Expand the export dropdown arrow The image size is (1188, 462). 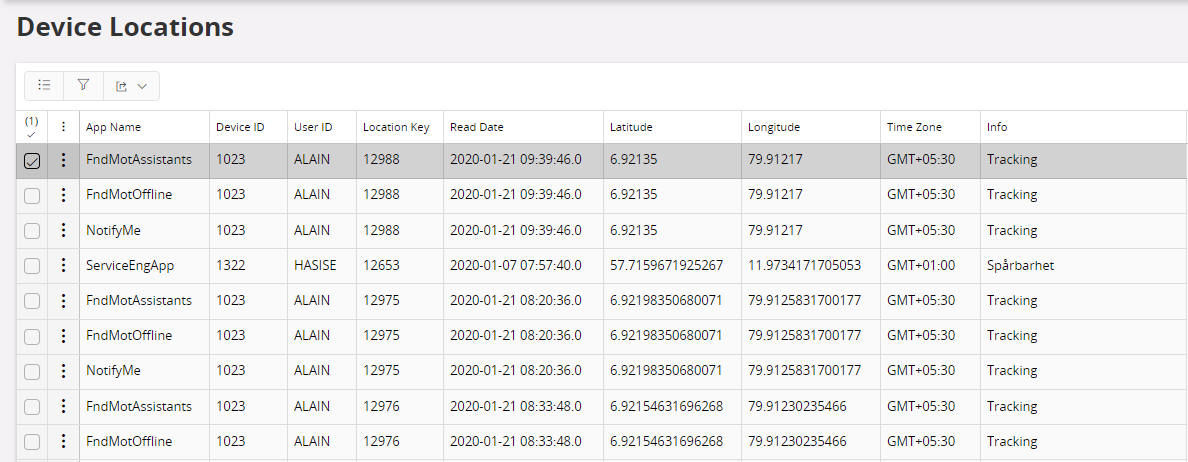[x=142, y=87]
